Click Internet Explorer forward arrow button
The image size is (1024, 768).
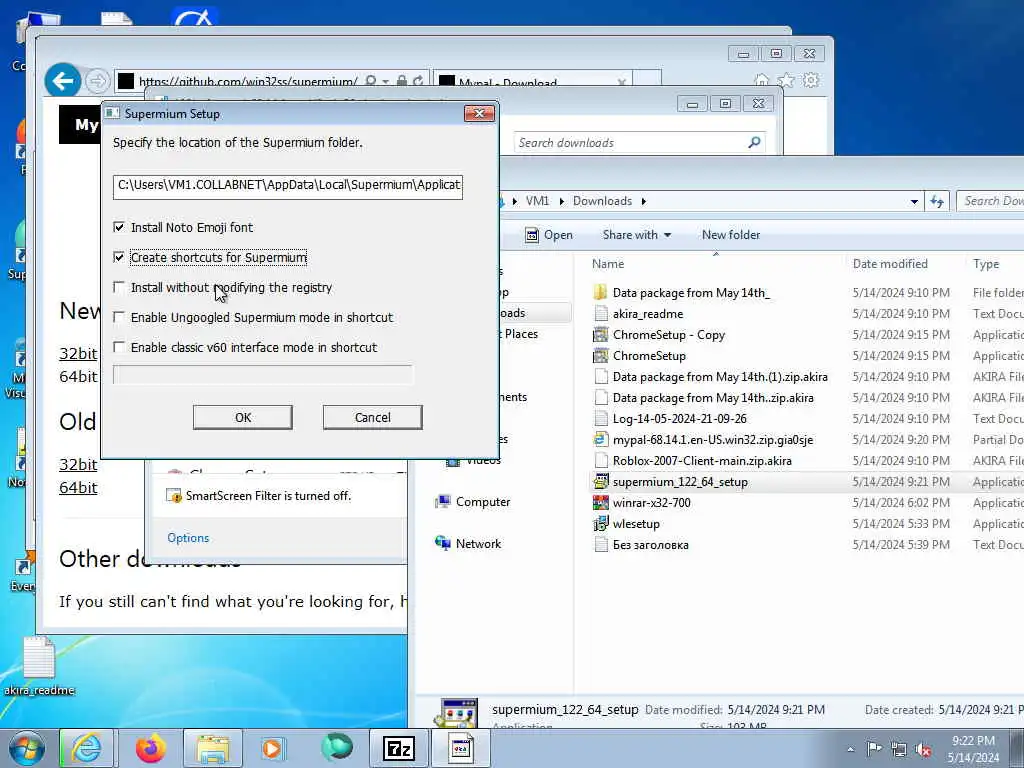click(x=97, y=81)
